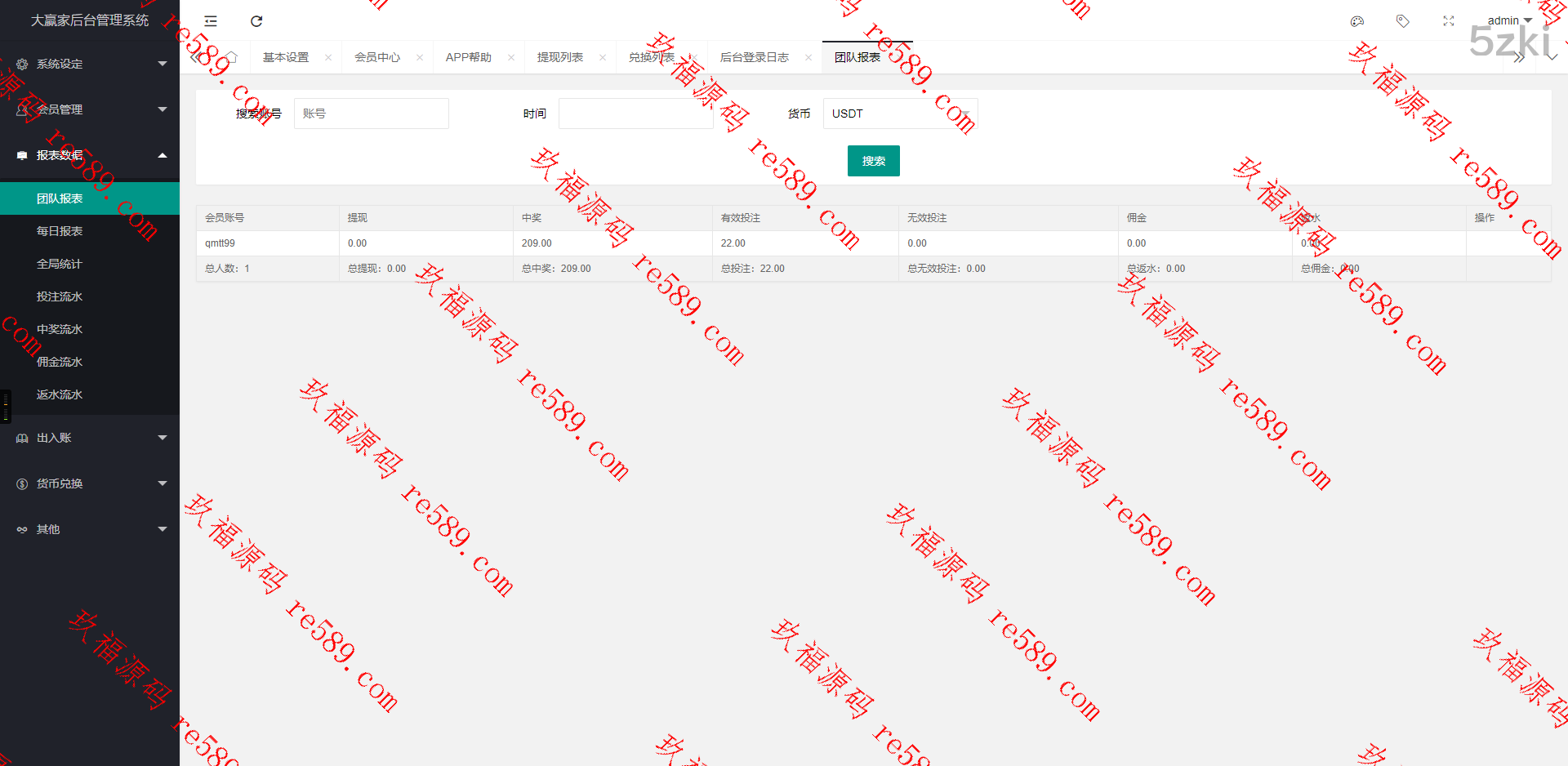Click the tag note icon
1568x766 pixels.
[1403, 21]
